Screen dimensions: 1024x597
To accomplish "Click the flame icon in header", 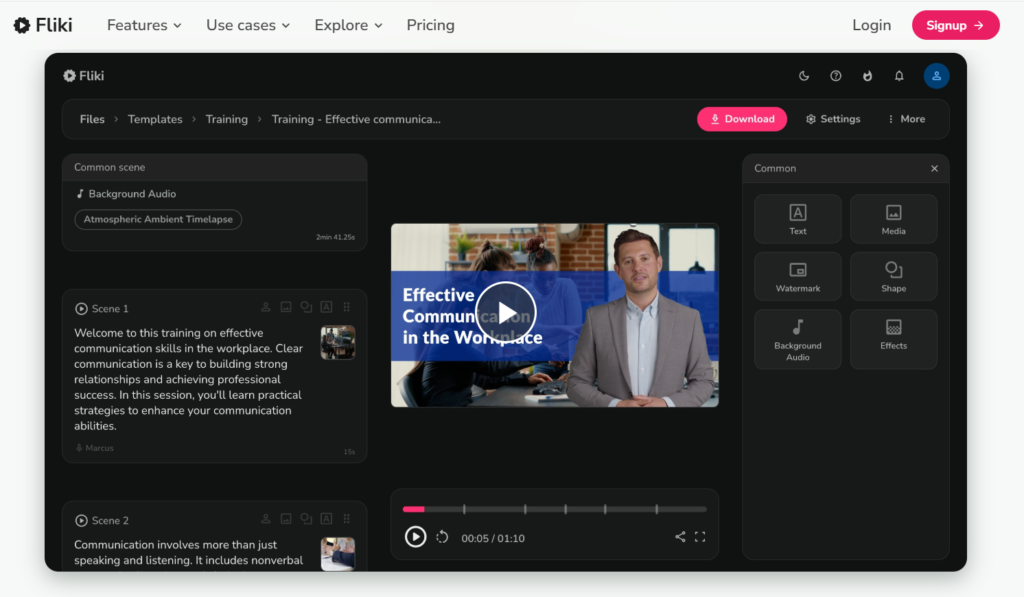I will coord(867,76).
